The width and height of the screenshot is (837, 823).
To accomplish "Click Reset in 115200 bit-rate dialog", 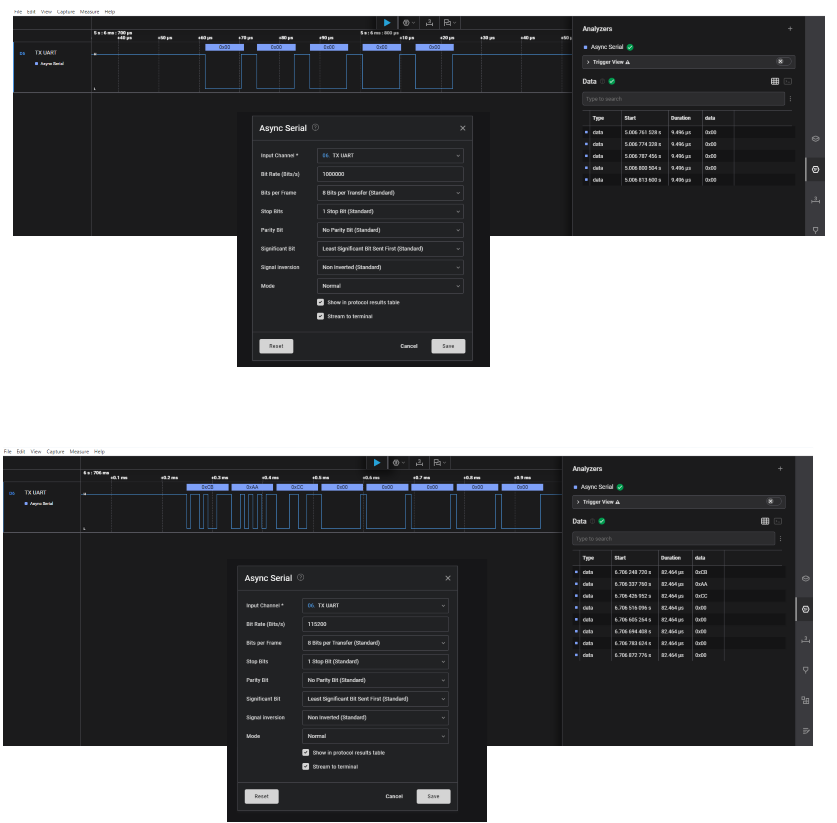I will tap(262, 796).
